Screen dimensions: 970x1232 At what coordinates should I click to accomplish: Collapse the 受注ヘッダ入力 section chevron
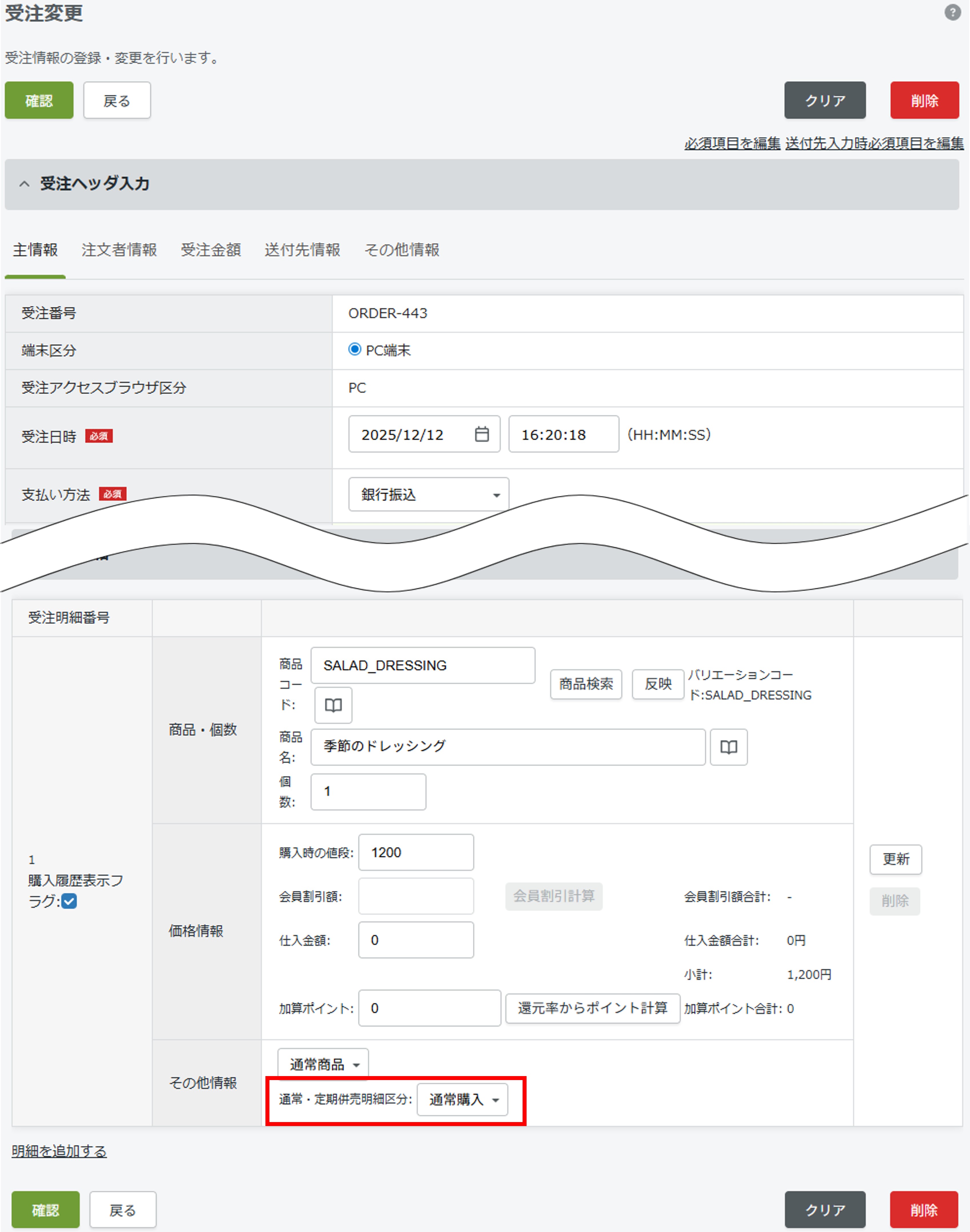point(24,184)
